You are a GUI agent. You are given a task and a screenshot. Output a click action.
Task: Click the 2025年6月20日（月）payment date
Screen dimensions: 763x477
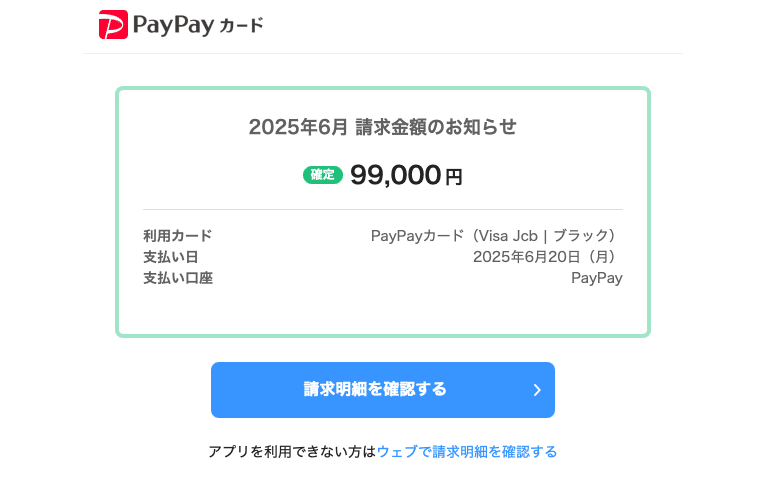547,257
